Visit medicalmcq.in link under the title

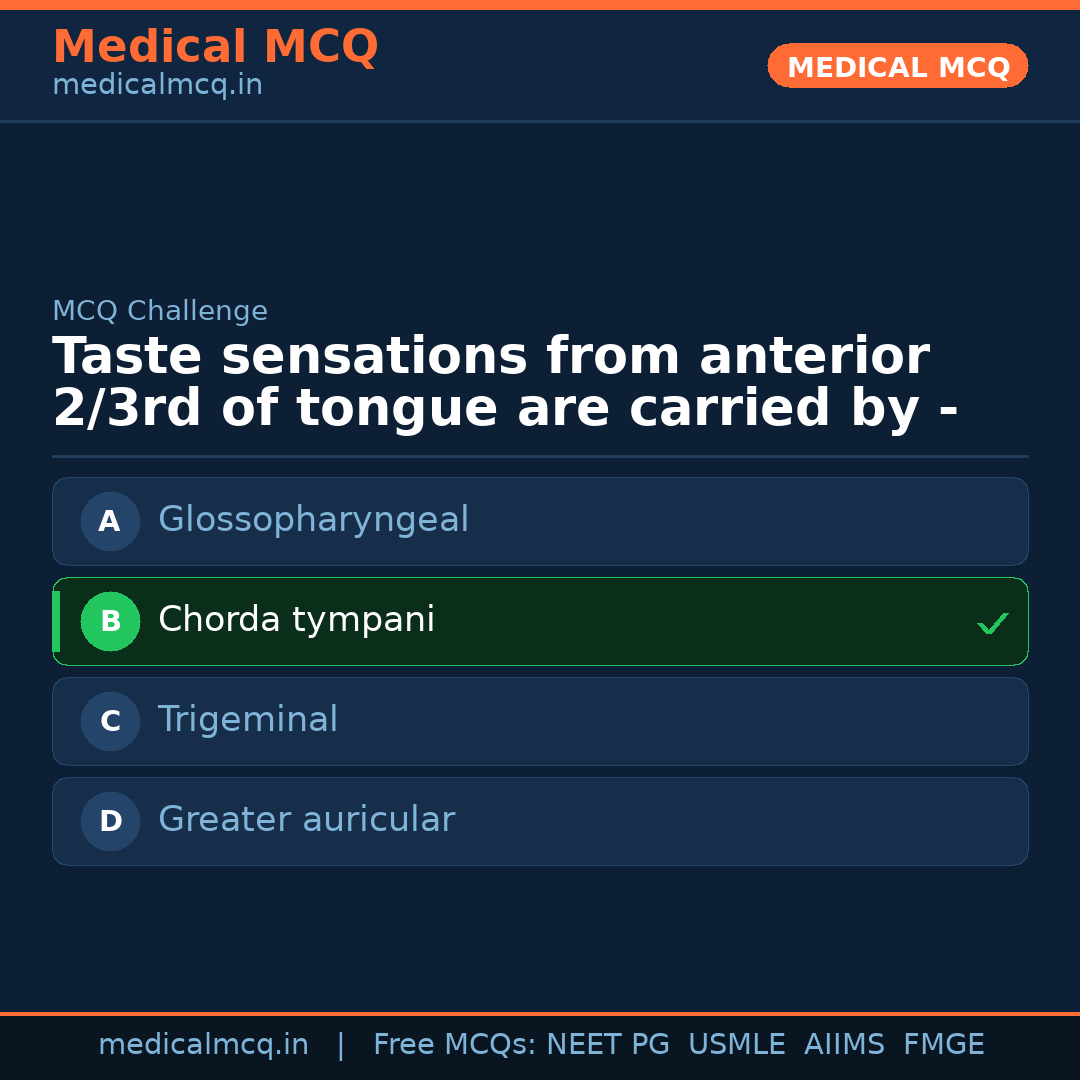click(157, 86)
